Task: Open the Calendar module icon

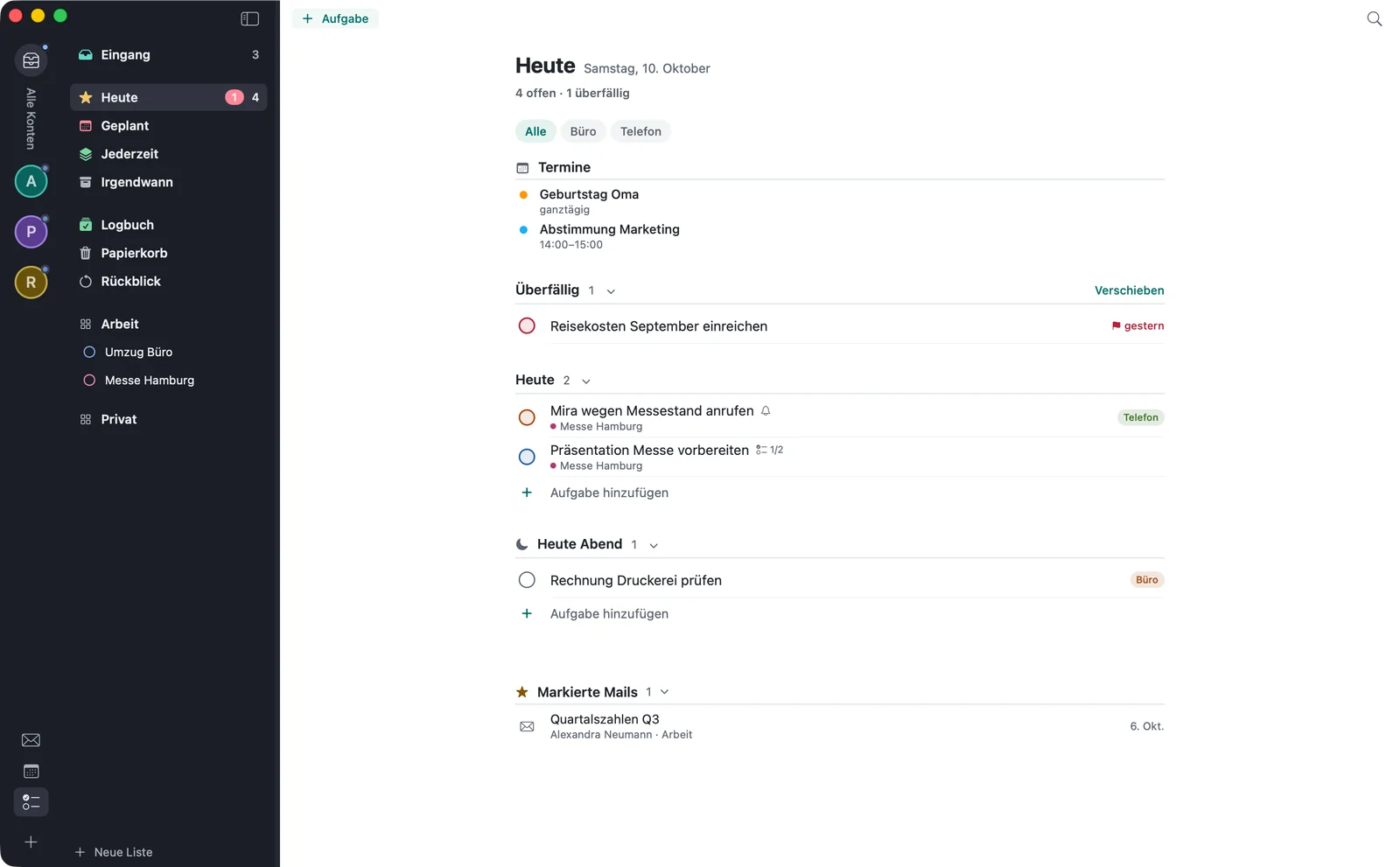Action: pos(31,772)
